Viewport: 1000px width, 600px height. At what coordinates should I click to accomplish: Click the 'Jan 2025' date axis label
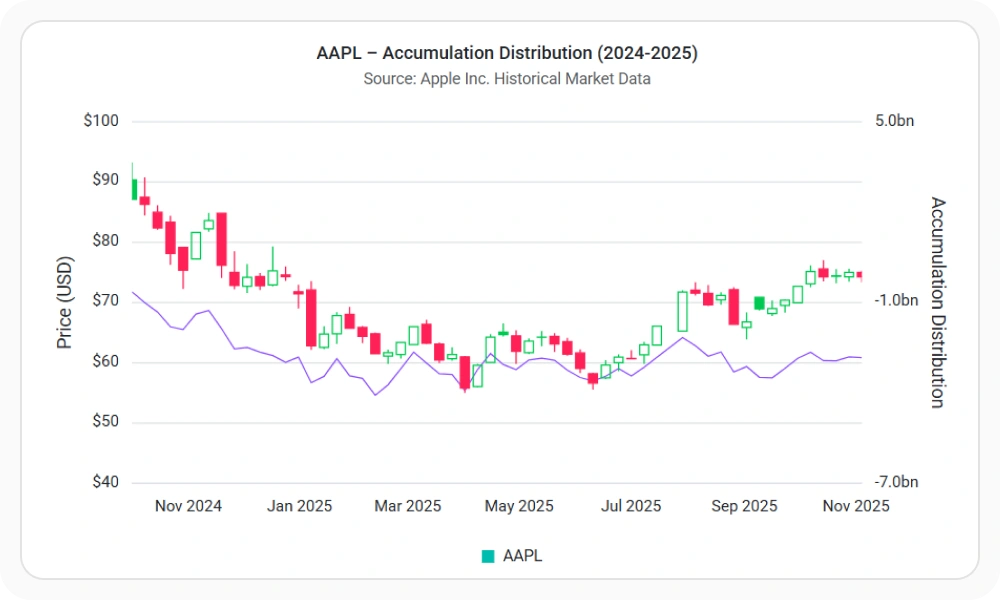(299, 506)
